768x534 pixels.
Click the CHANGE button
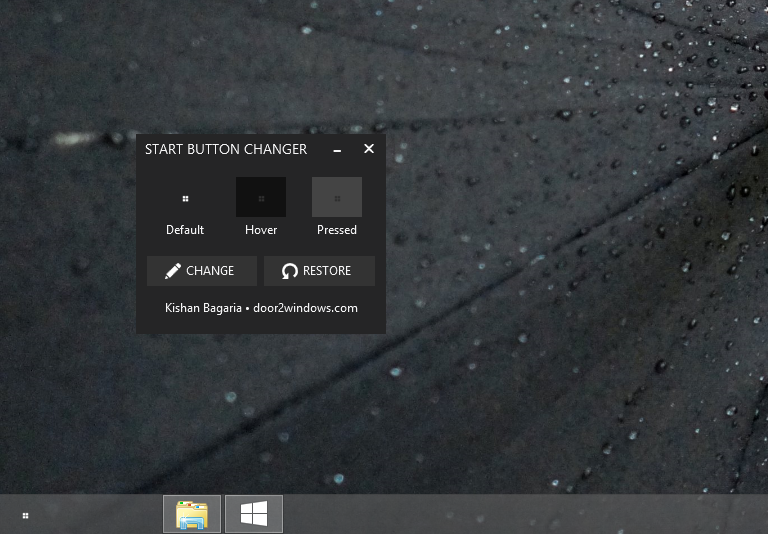pyautogui.click(x=202, y=271)
